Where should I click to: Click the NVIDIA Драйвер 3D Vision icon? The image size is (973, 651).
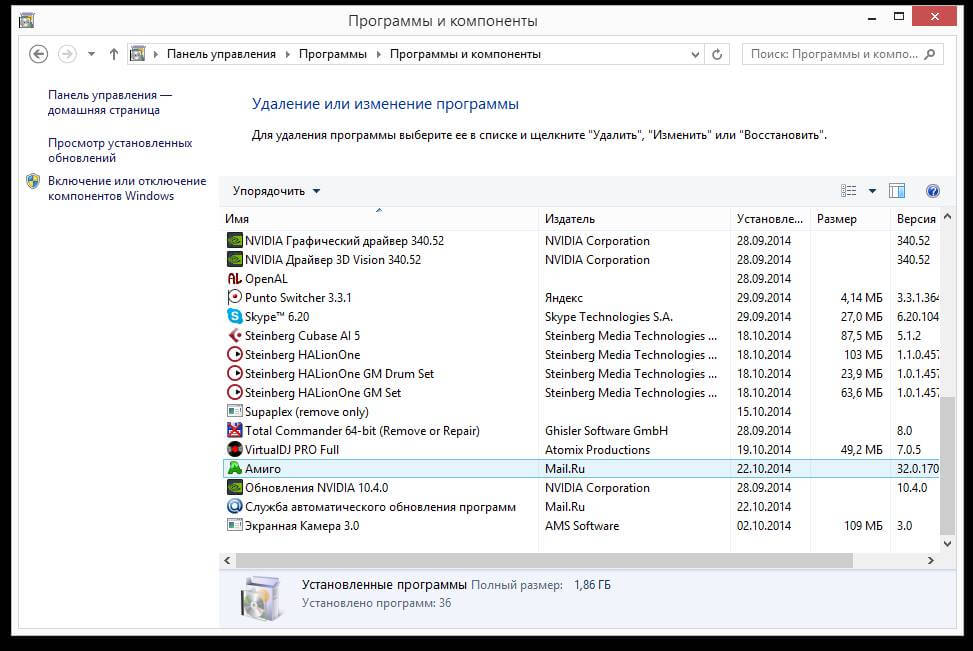[x=235, y=259]
